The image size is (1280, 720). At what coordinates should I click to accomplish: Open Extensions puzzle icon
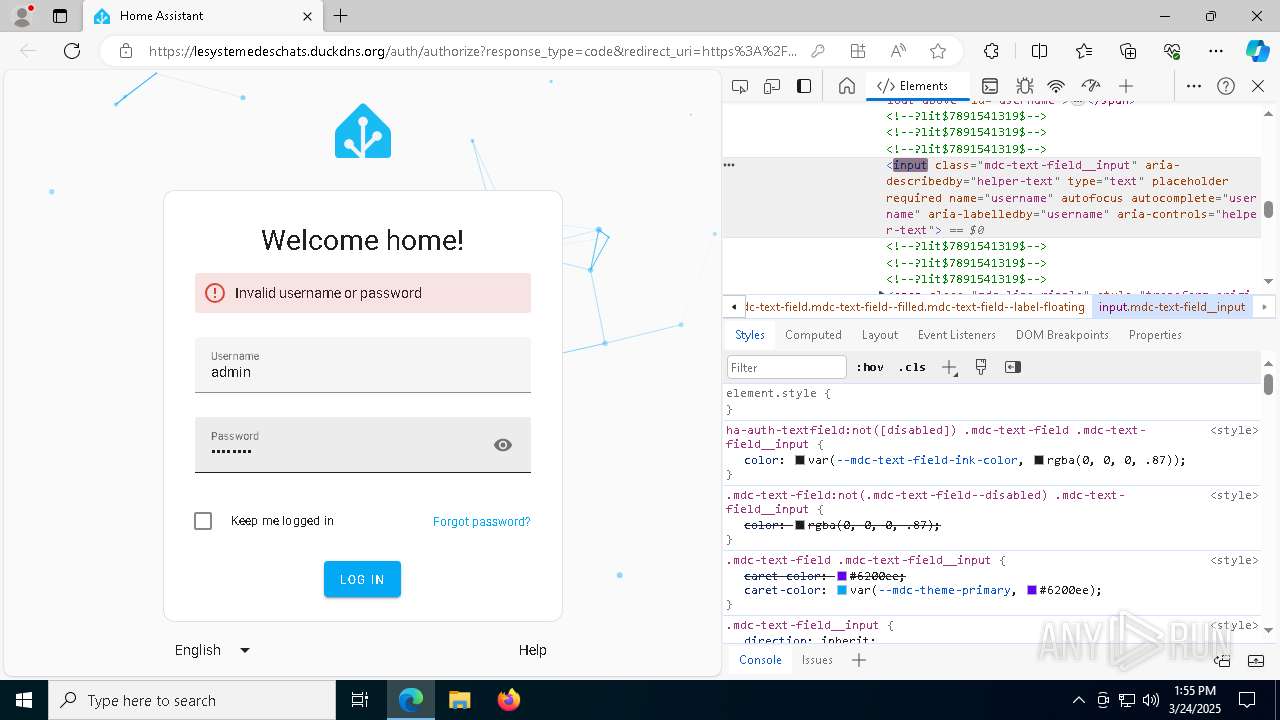point(991,51)
